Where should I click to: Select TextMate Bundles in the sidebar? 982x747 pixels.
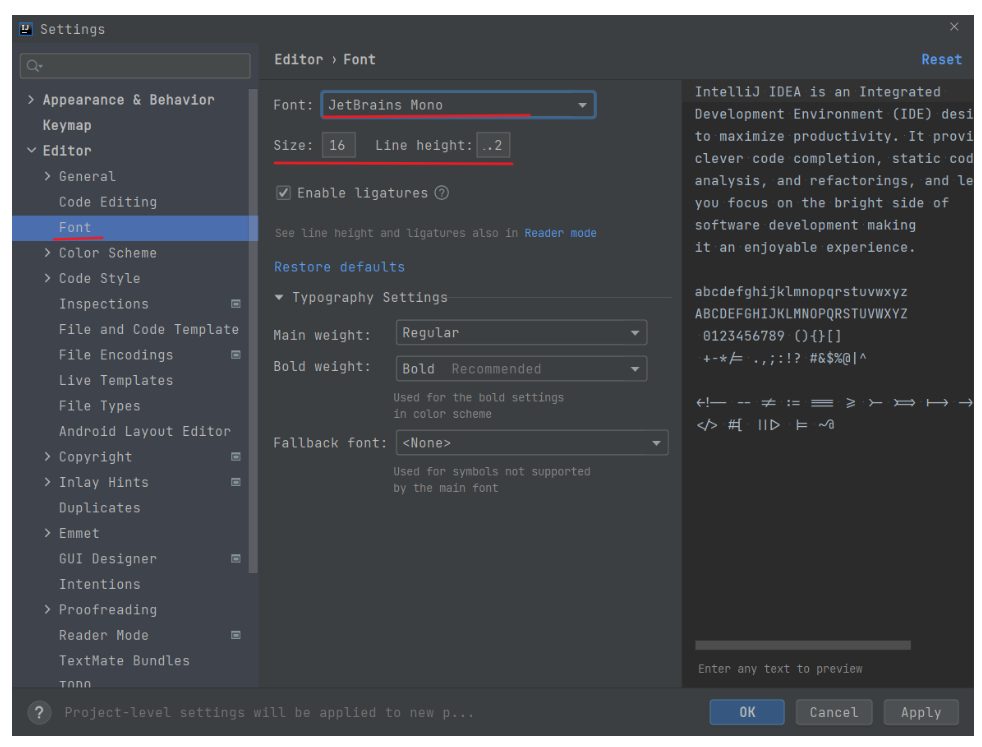point(124,660)
